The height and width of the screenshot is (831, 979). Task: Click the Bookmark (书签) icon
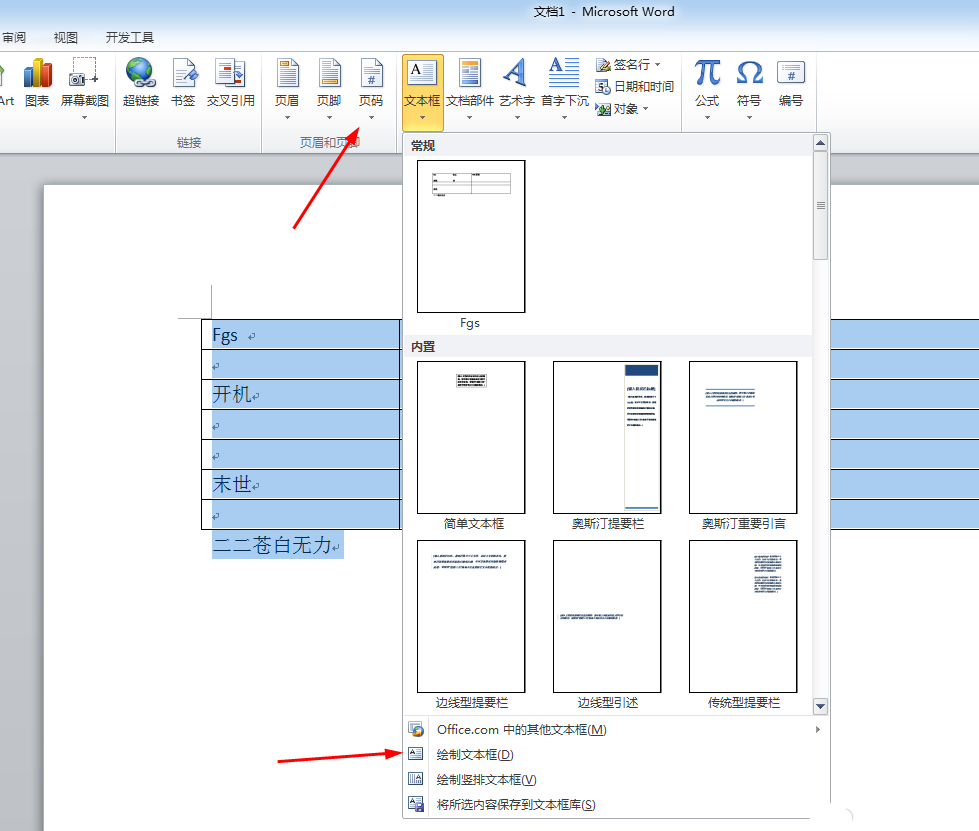183,74
